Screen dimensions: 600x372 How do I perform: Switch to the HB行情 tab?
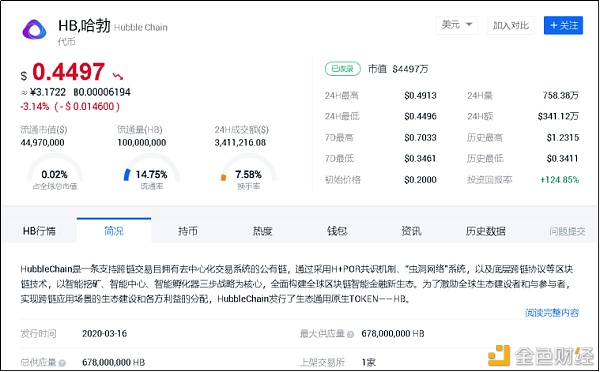coord(39,231)
